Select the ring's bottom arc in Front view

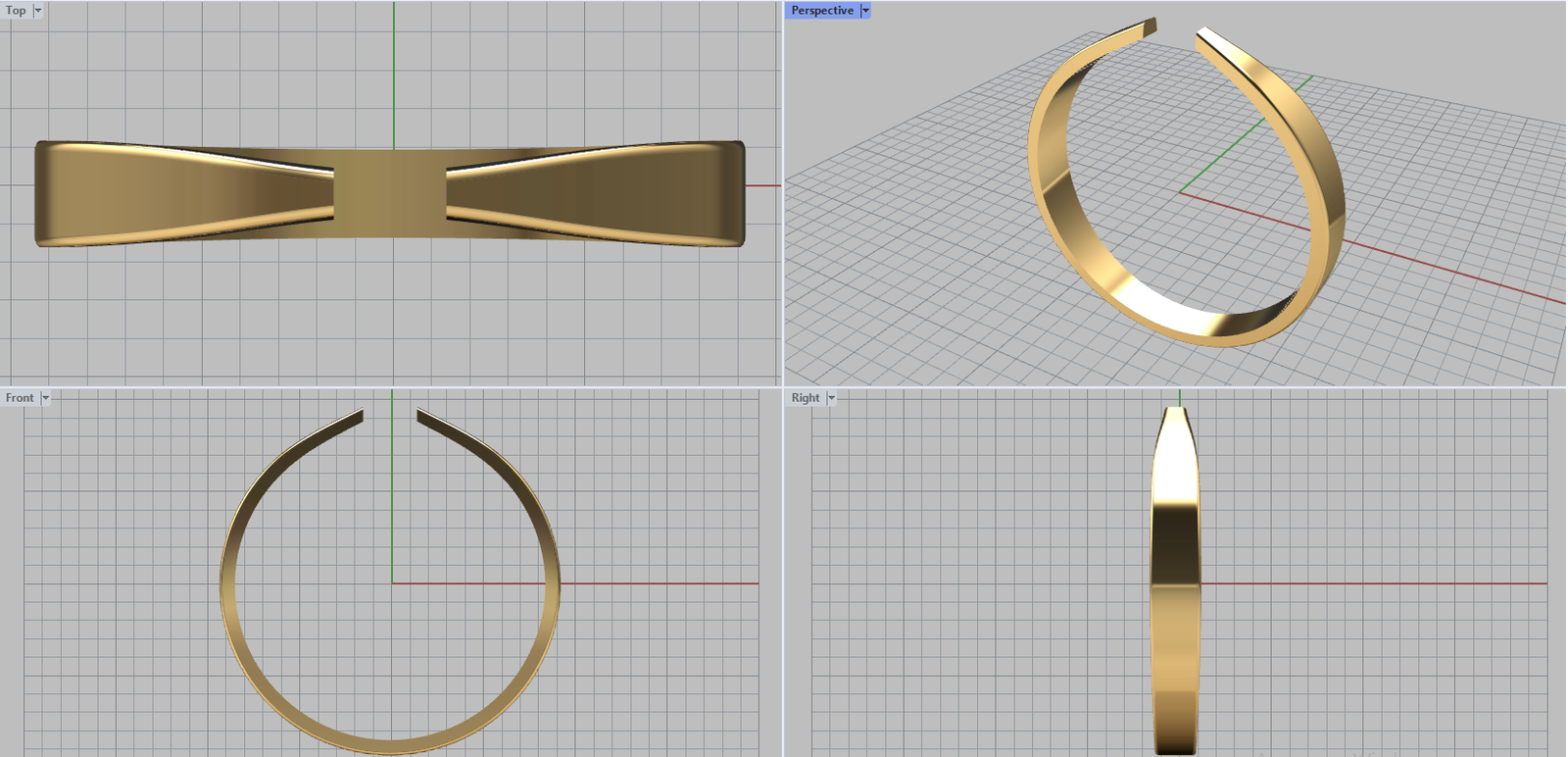coord(390,745)
